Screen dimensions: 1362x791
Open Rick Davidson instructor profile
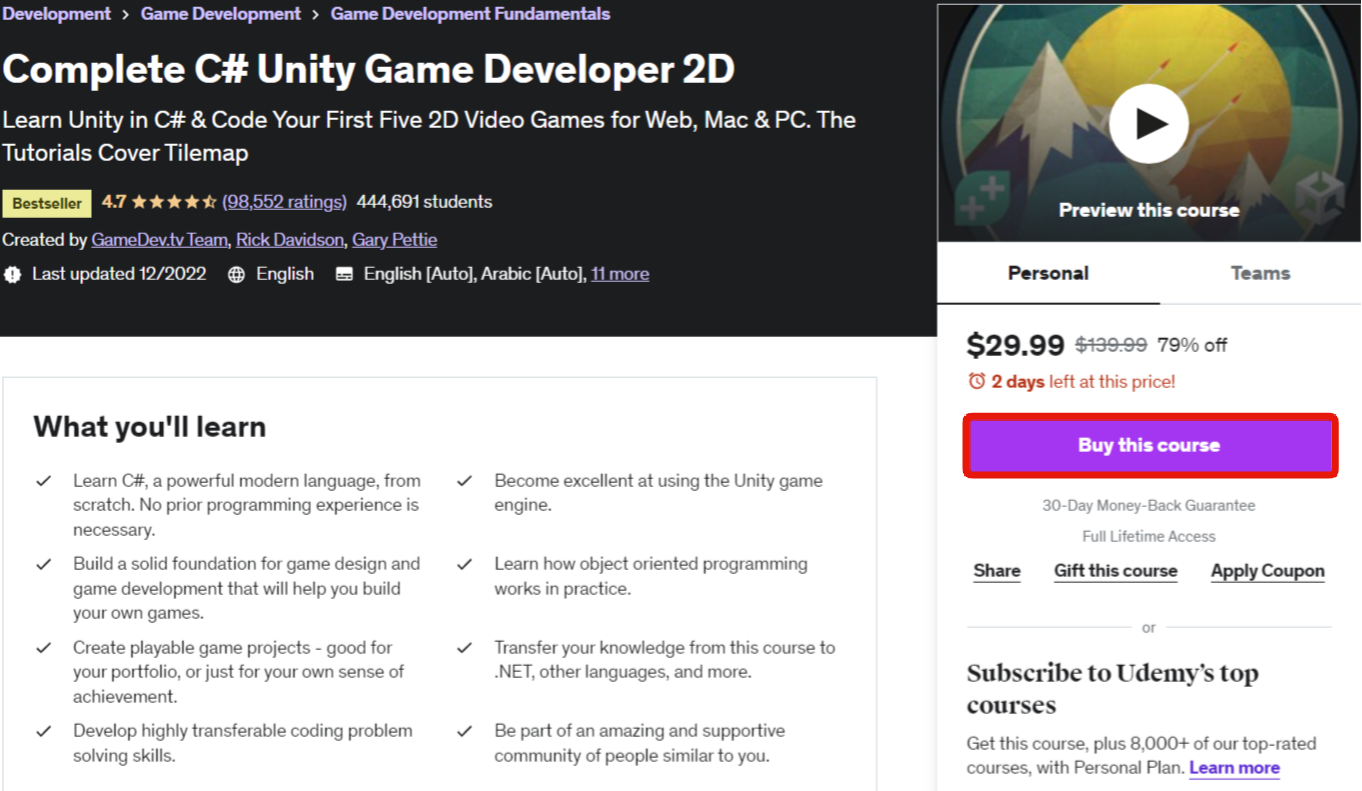(x=290, y=240)
